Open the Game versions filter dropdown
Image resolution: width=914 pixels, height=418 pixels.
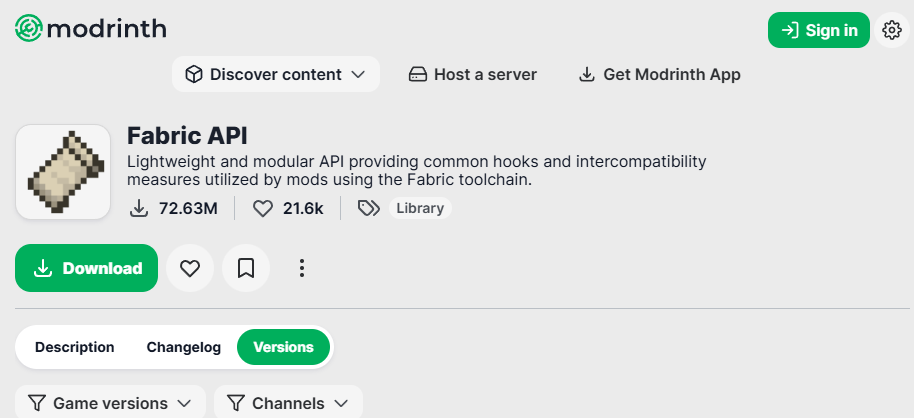[x=110, y=403]
